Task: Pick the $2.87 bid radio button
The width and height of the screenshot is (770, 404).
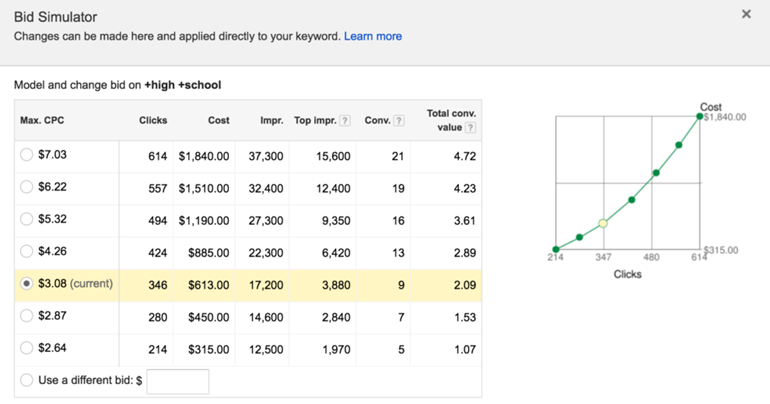Action: [27, 316]
